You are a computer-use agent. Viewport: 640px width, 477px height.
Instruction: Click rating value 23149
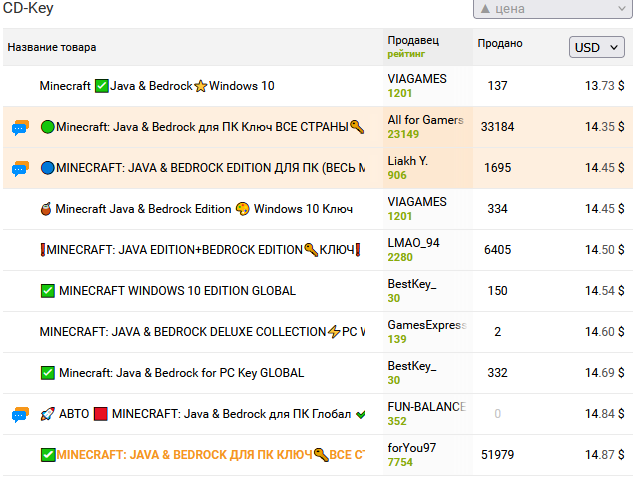tap(403, 134)
